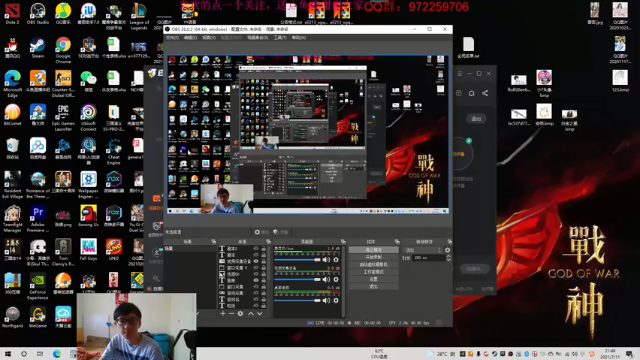This screenshot has width=640, height=360.
Task: Open the Tools menu in OBS
Action: (x=280, y=38)
